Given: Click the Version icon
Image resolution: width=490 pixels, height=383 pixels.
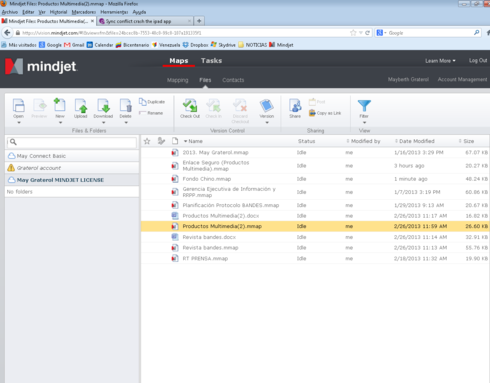Looking at the screenshot, I should pos(267,105).
